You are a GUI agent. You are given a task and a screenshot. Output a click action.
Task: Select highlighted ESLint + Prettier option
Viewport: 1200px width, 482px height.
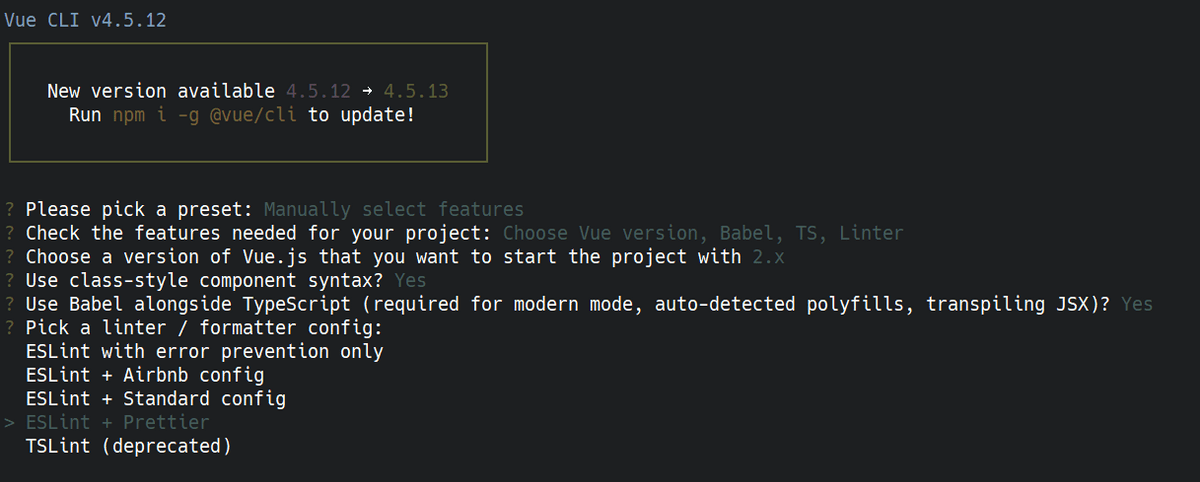(x=117, y=422)
